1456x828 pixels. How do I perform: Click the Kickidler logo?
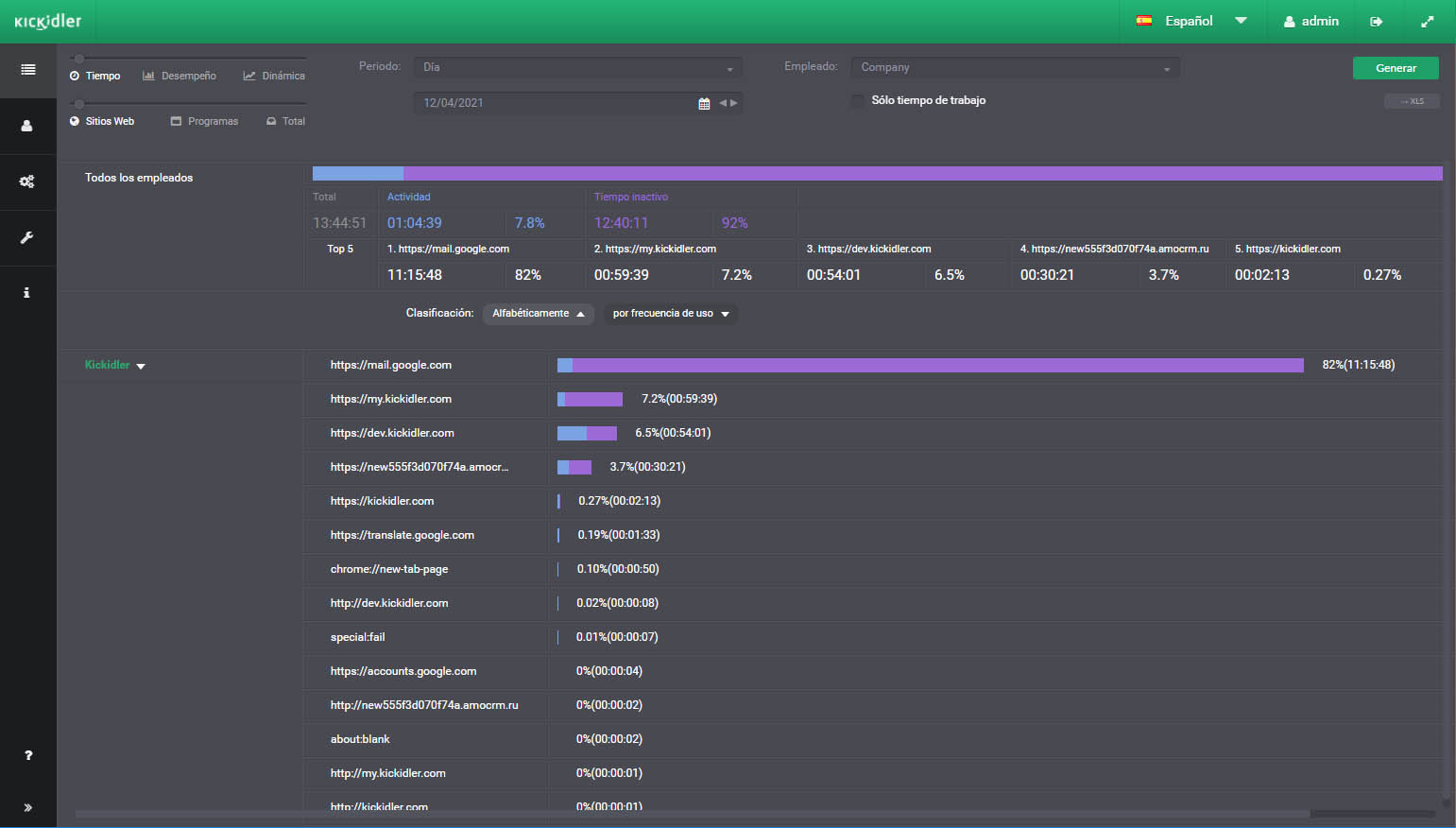[x=48, y=21]
